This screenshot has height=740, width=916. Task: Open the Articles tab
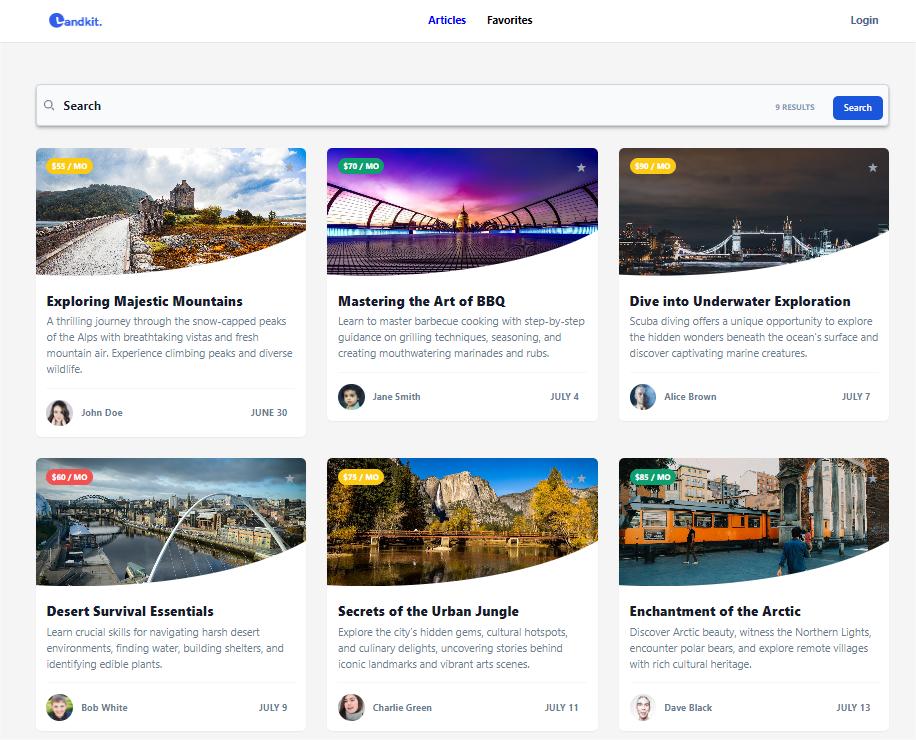coord(447,20)
